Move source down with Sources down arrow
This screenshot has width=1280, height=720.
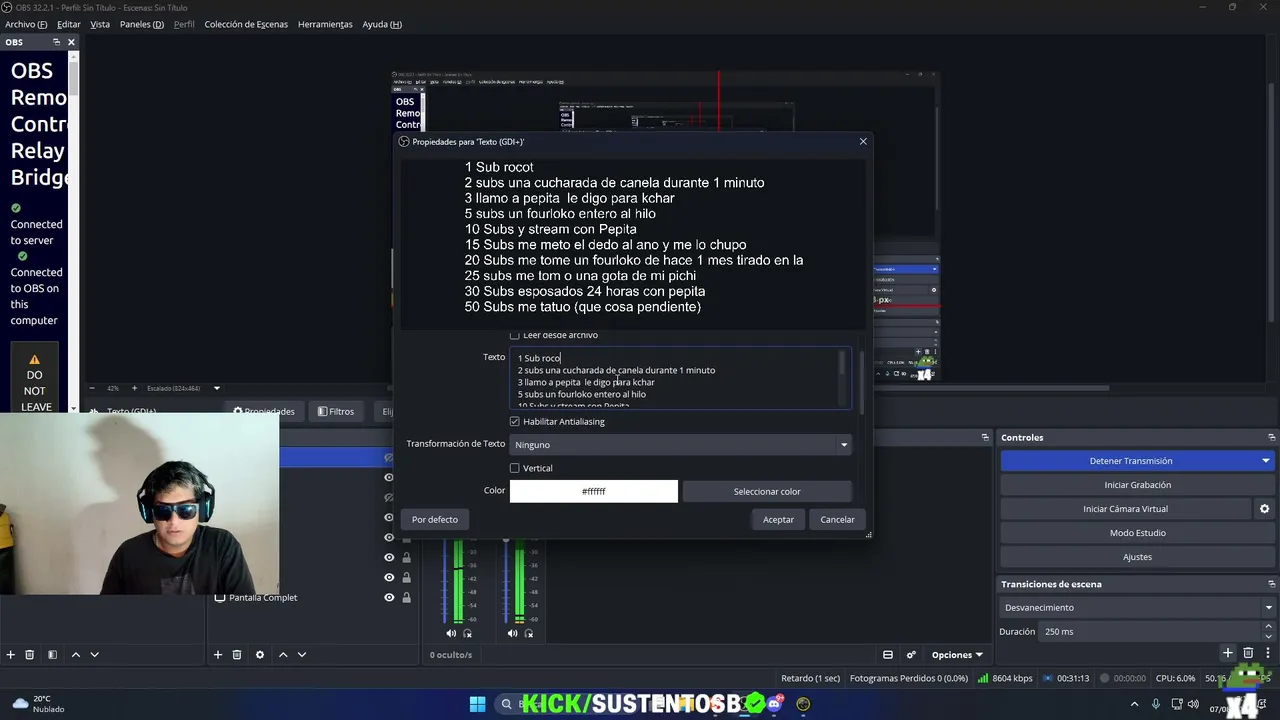coord(302,655)
